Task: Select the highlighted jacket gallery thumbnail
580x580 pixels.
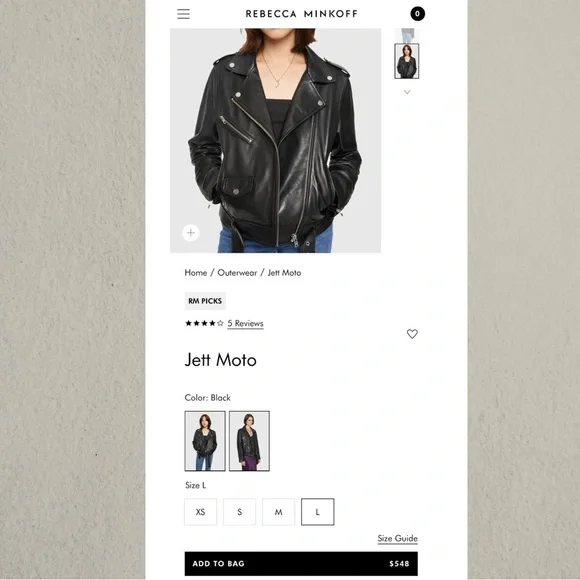Action: 407,61
